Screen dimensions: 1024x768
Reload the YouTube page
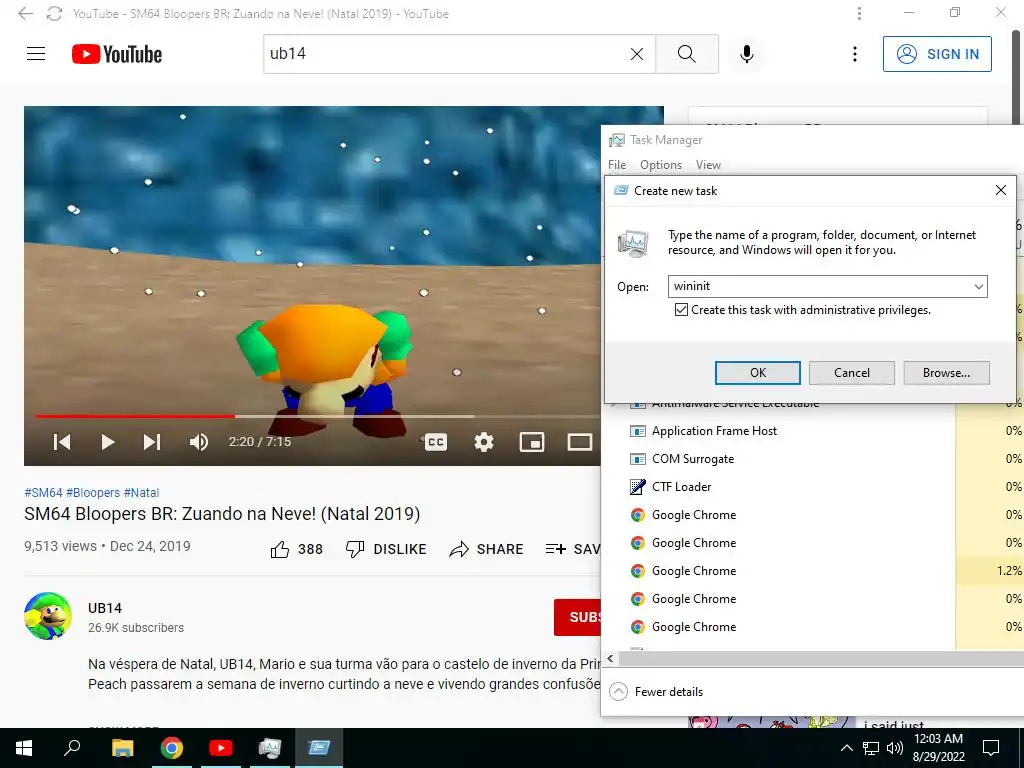[x=54, y=13]
